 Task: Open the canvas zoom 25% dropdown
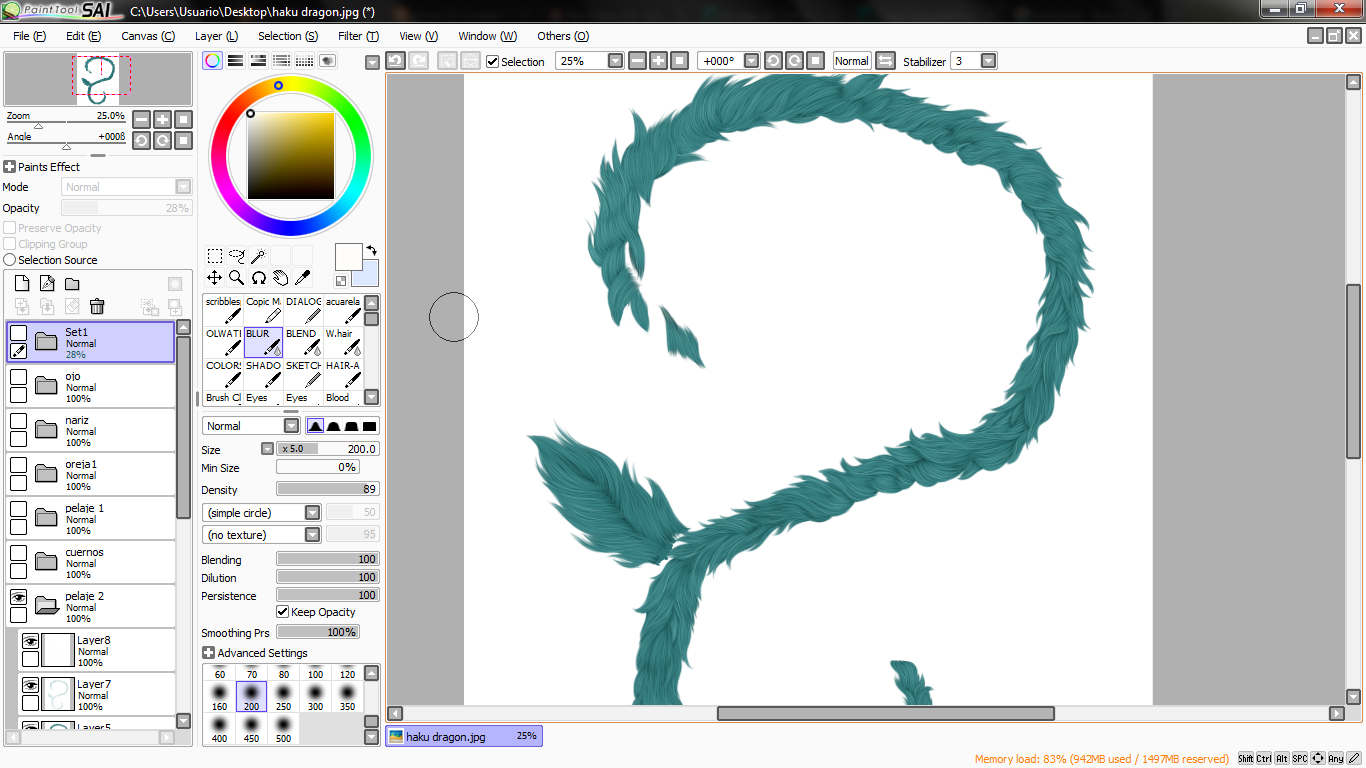coord(615,61)
